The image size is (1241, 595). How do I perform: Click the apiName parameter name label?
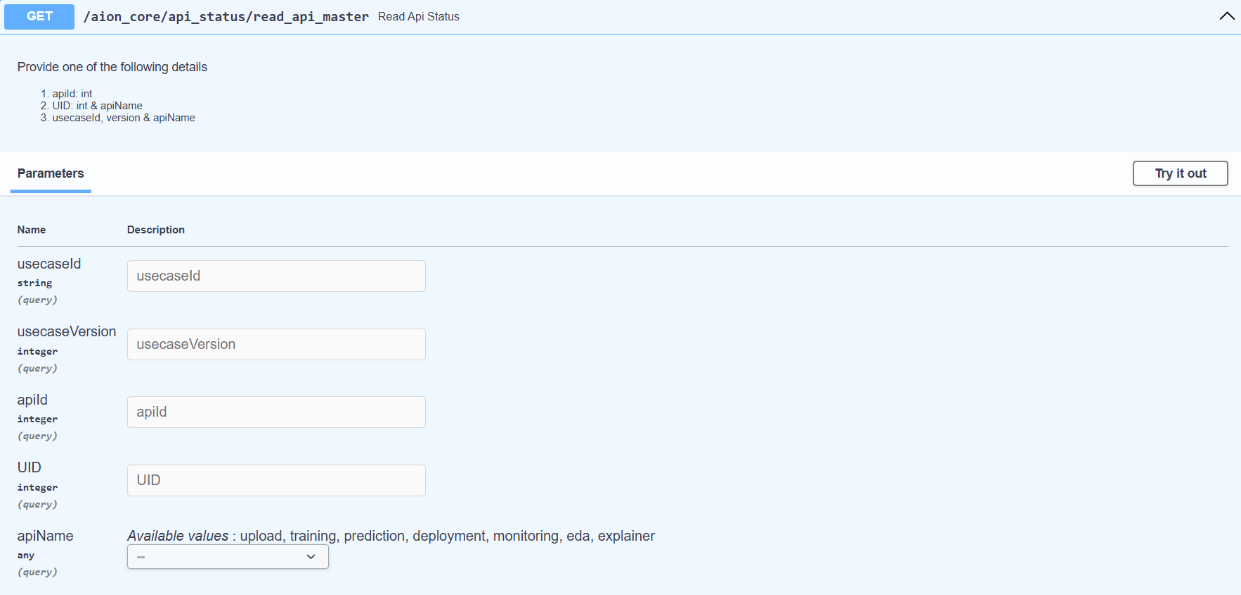(x=45, y=536)
